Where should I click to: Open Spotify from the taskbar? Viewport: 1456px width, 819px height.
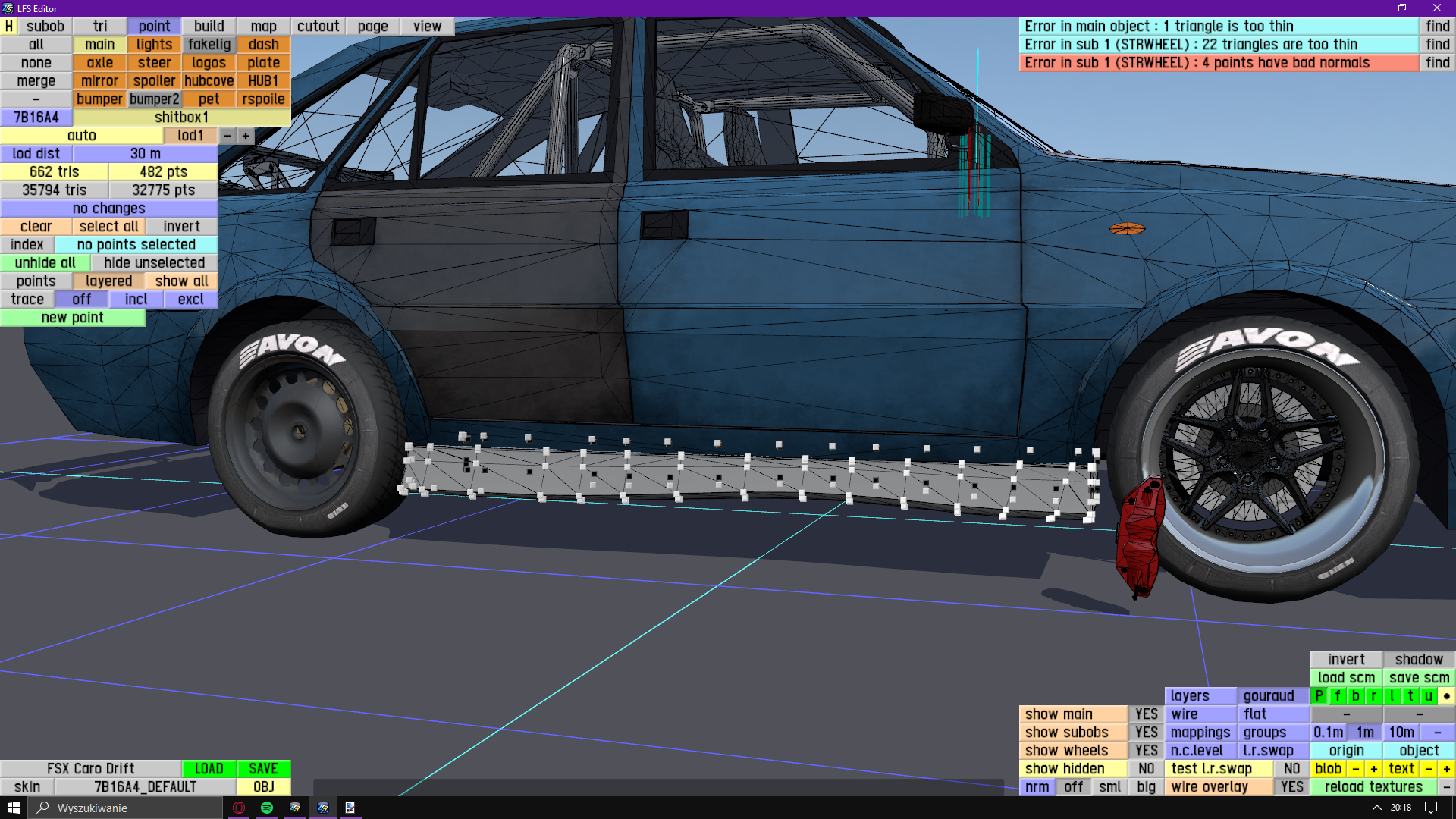tap(267, 808)
